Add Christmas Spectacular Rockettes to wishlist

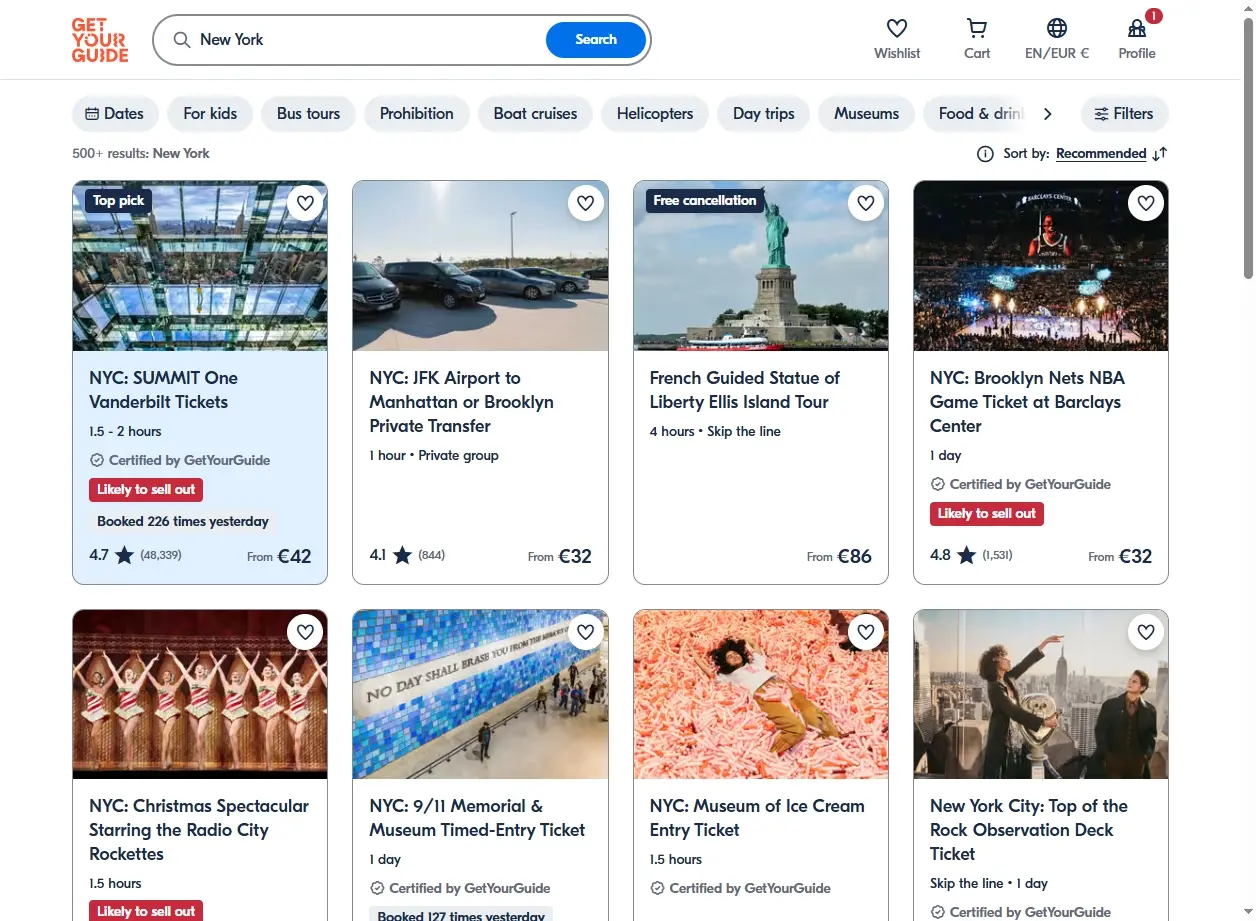tap(306, 632)
